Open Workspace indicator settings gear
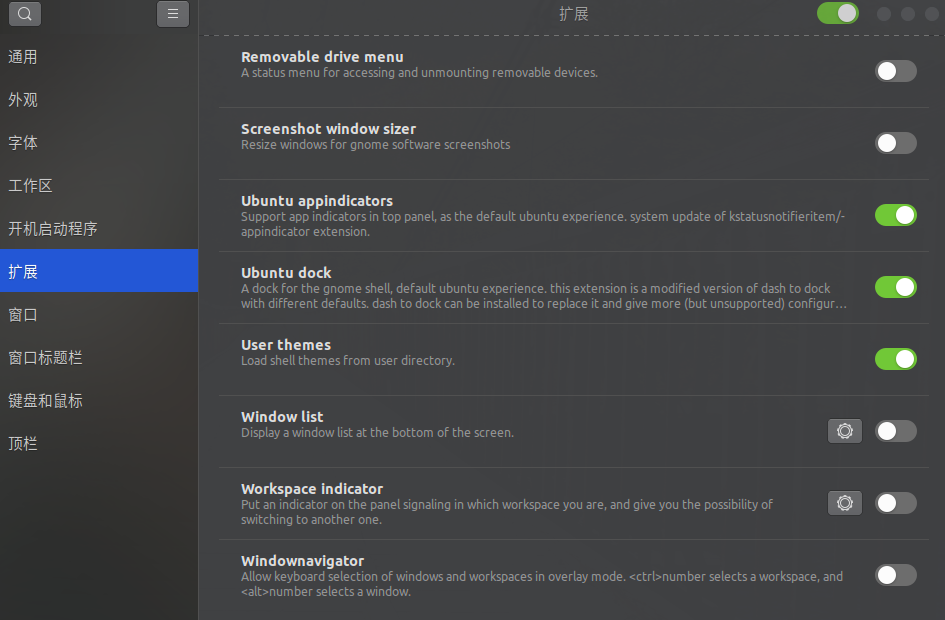The height and width of the screenshot is (620, 945). (844, 503)
